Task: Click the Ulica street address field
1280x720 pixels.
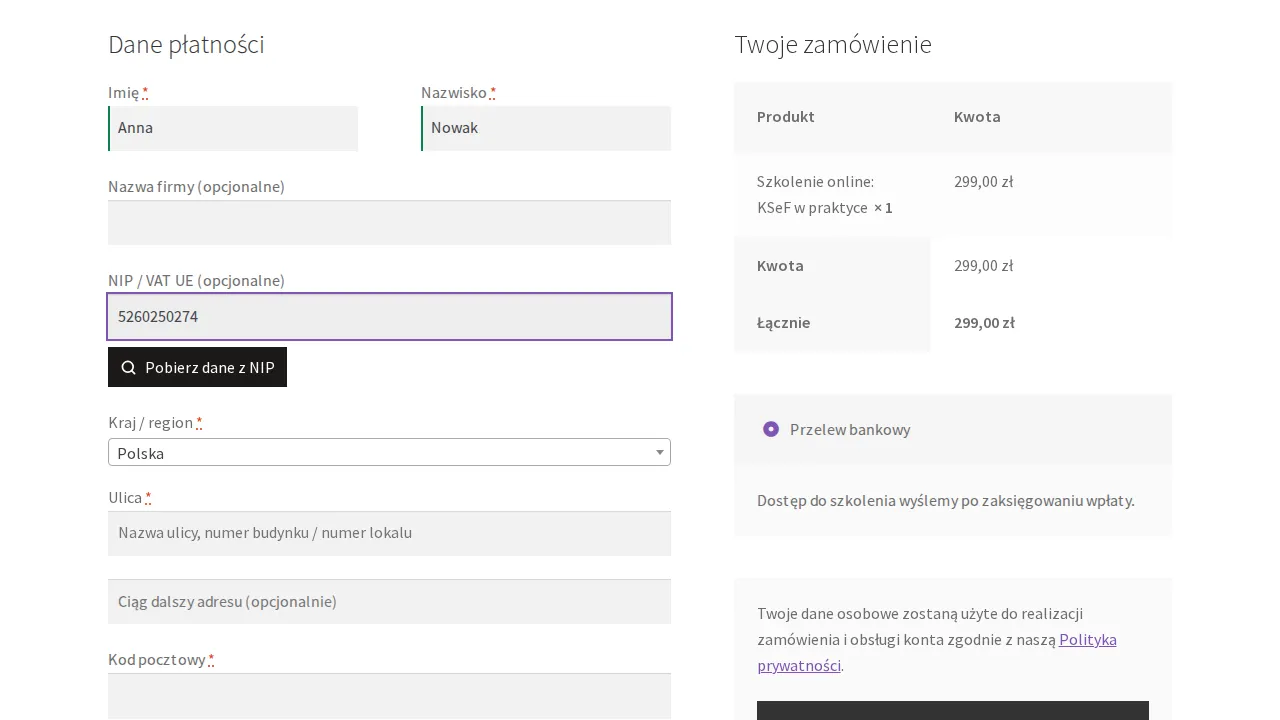Action: pyautogui.click(x=389, y=533)
